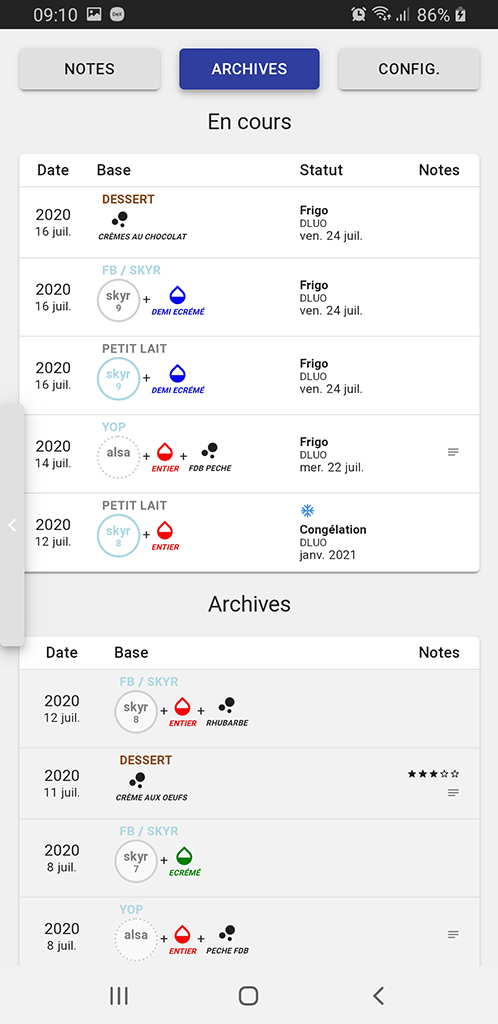Tap the RHUBARBE flavor dots icon

(226, 706)
